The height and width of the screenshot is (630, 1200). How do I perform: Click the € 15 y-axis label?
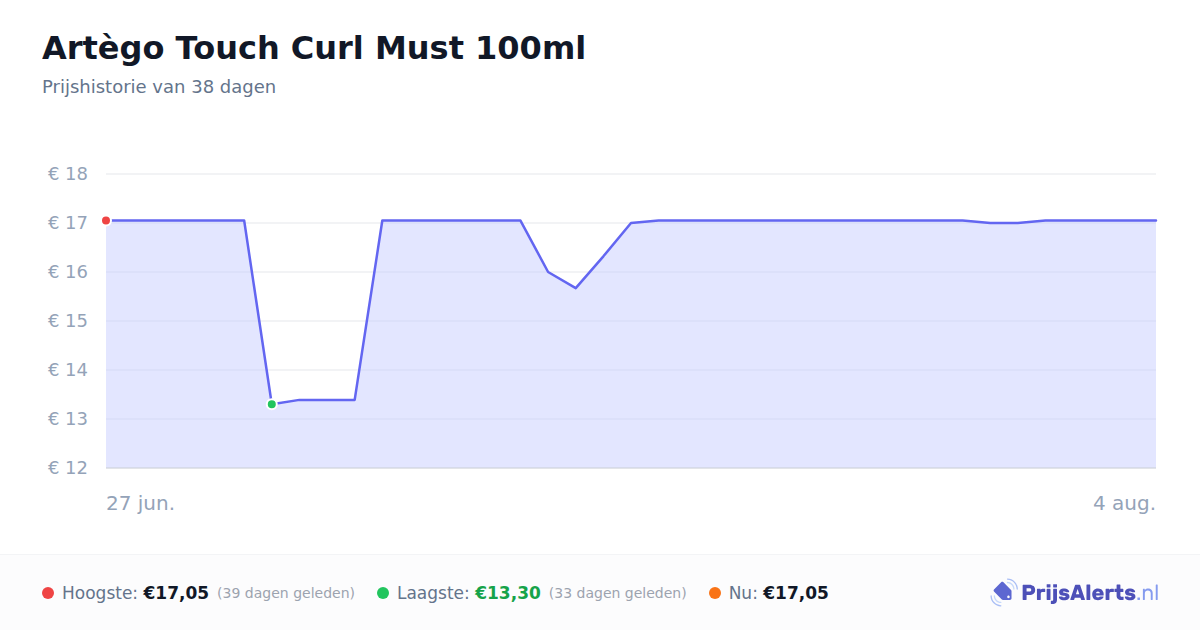tap(68, 321)
